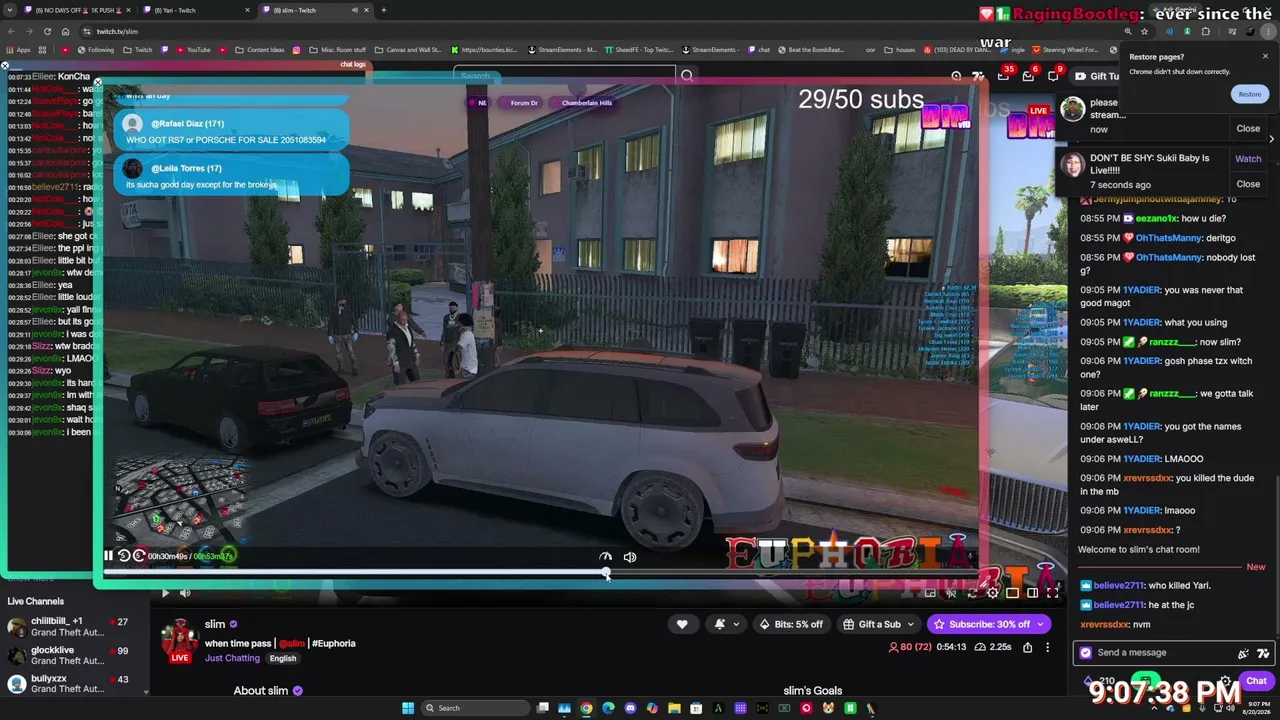This screenshot has height=720, width=1280.
Task: Open whispers icon with 9 badge
Action: (1054, 76)
